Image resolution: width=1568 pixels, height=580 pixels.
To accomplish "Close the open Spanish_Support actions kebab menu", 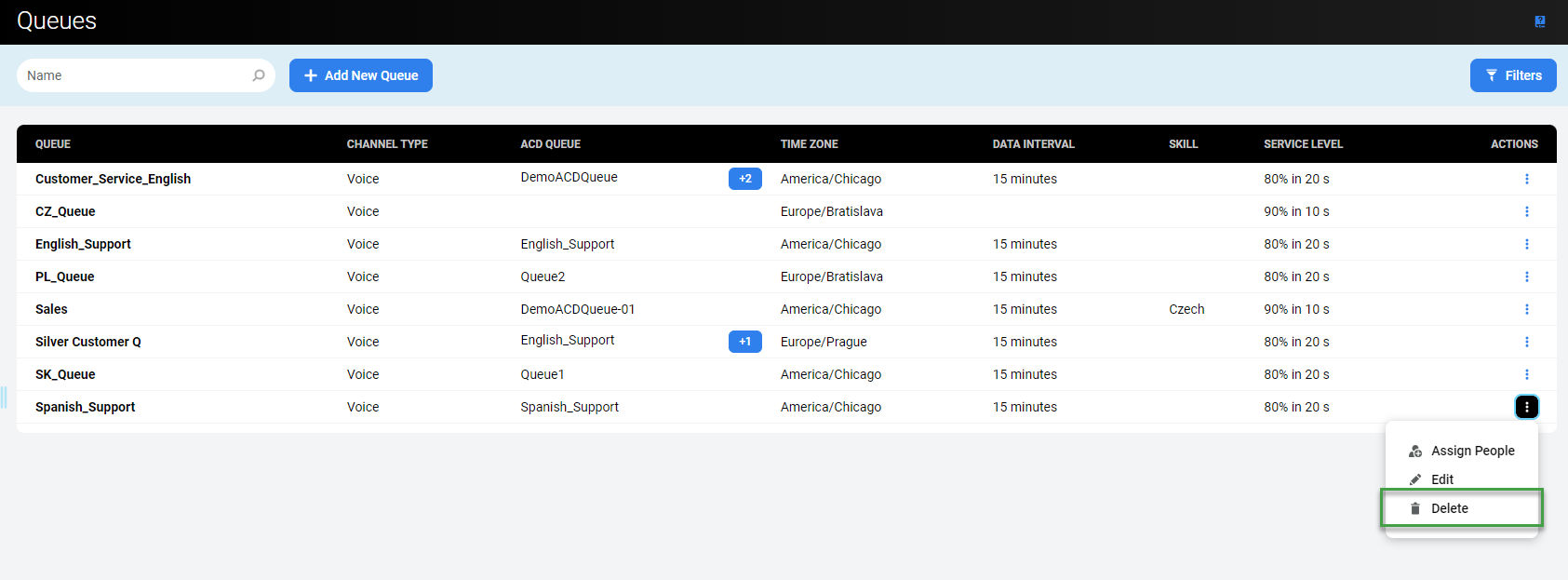I will [x=1526, y=407].
